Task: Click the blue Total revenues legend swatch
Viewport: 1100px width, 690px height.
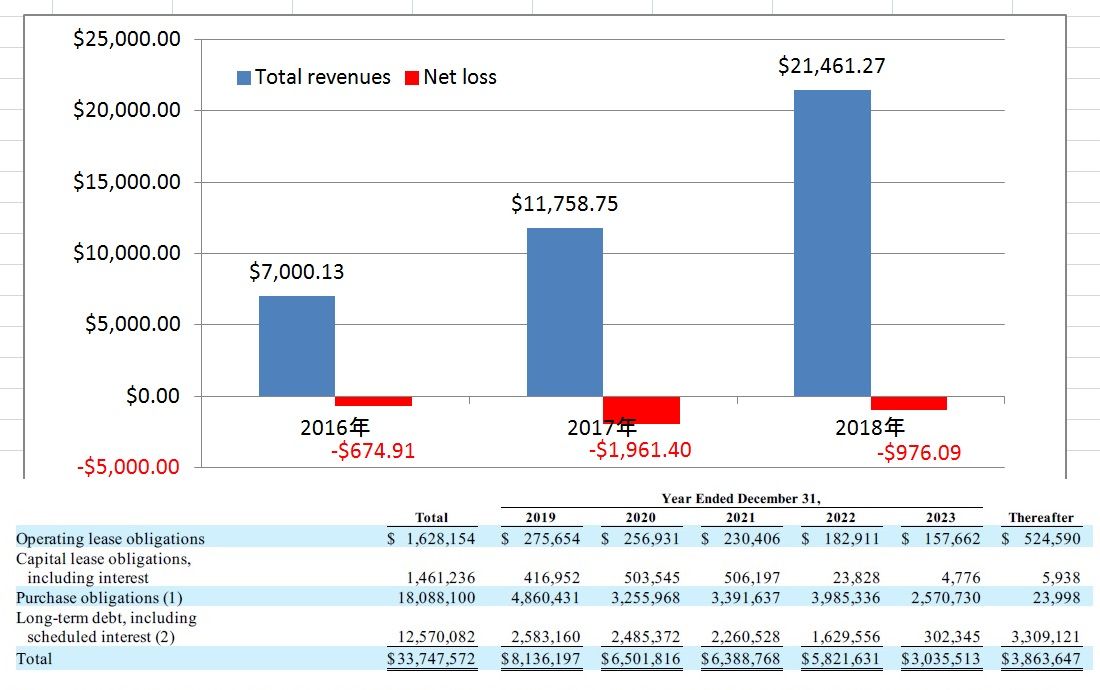Action: [x=243, y=78]
